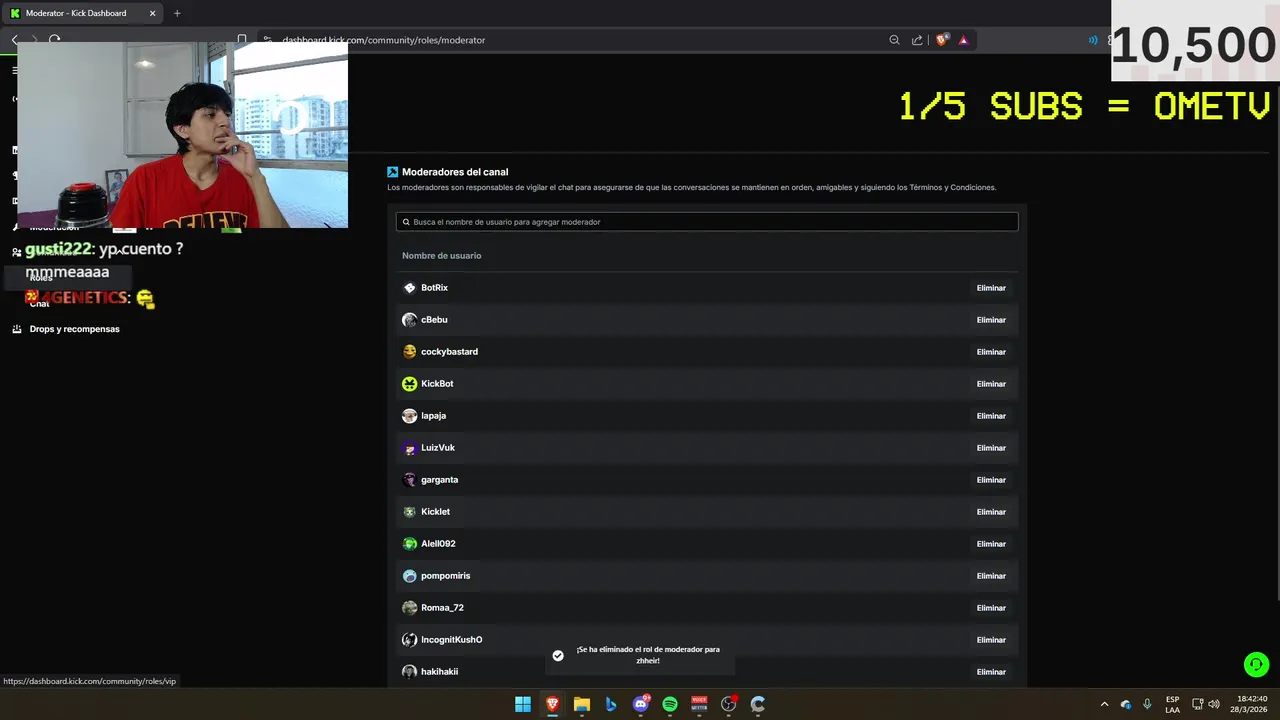Remove Alell092 as moderator
1280x720 pixels.
click(x=991, y=544)
